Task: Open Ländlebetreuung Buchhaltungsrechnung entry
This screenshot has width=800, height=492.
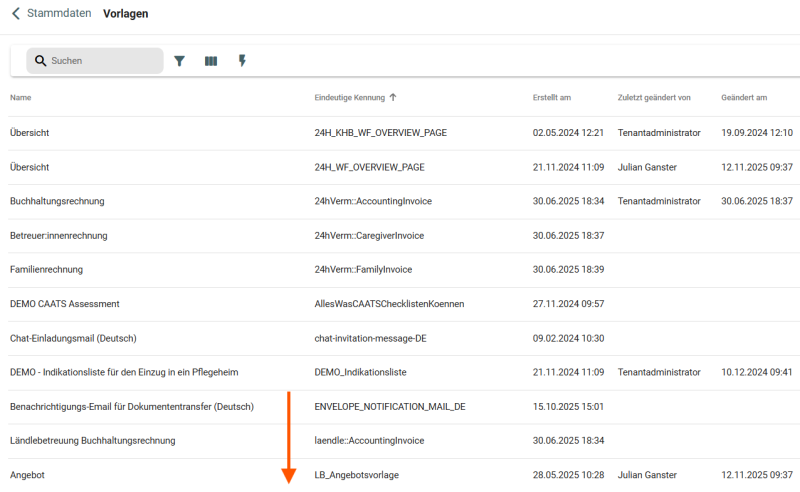Action: click(x=92, y=440)
